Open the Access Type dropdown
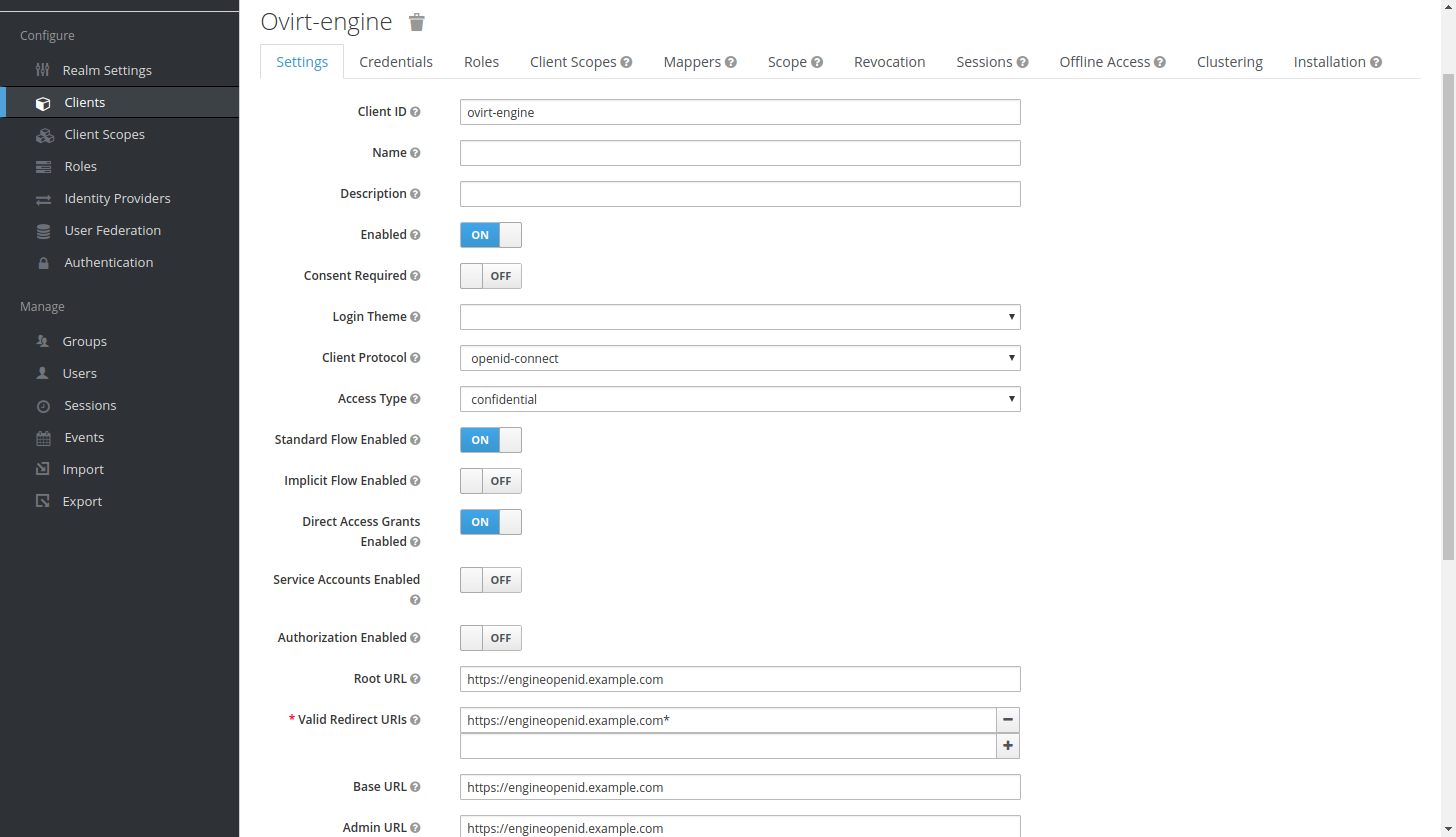The image size is (1456, 837). [739, 399]
